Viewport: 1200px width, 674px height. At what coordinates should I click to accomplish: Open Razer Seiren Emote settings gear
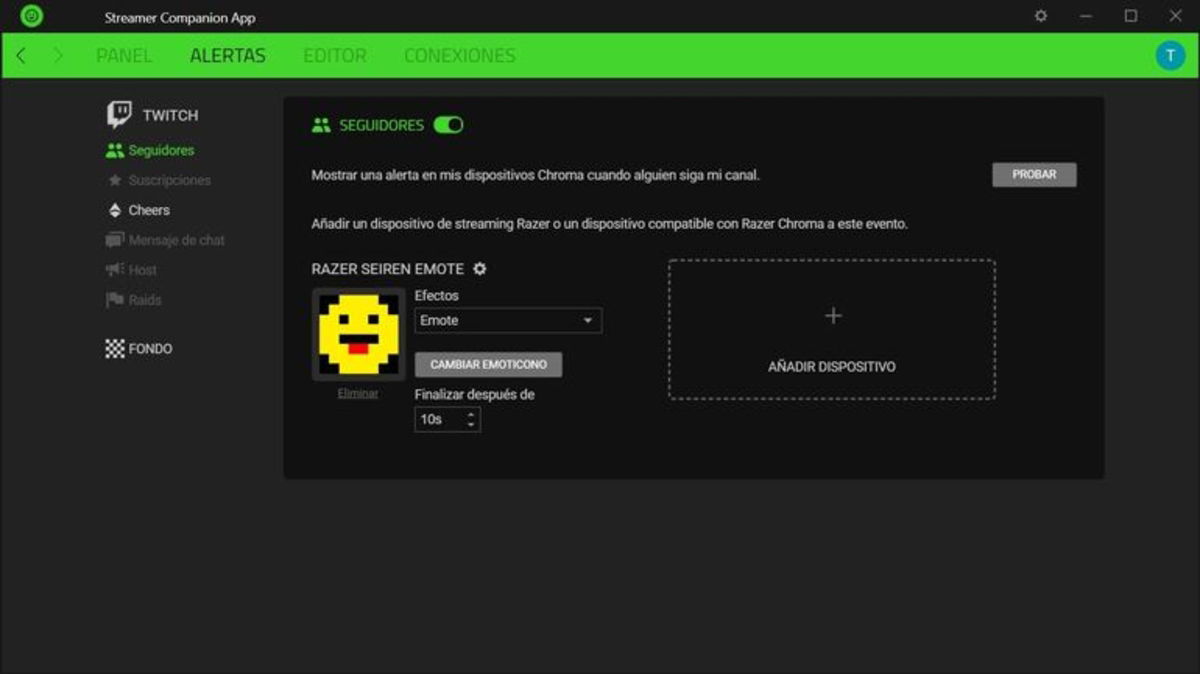(x=480, y=269)
